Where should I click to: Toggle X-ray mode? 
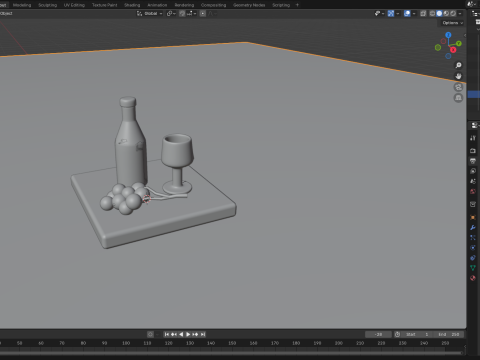[423, 14]
